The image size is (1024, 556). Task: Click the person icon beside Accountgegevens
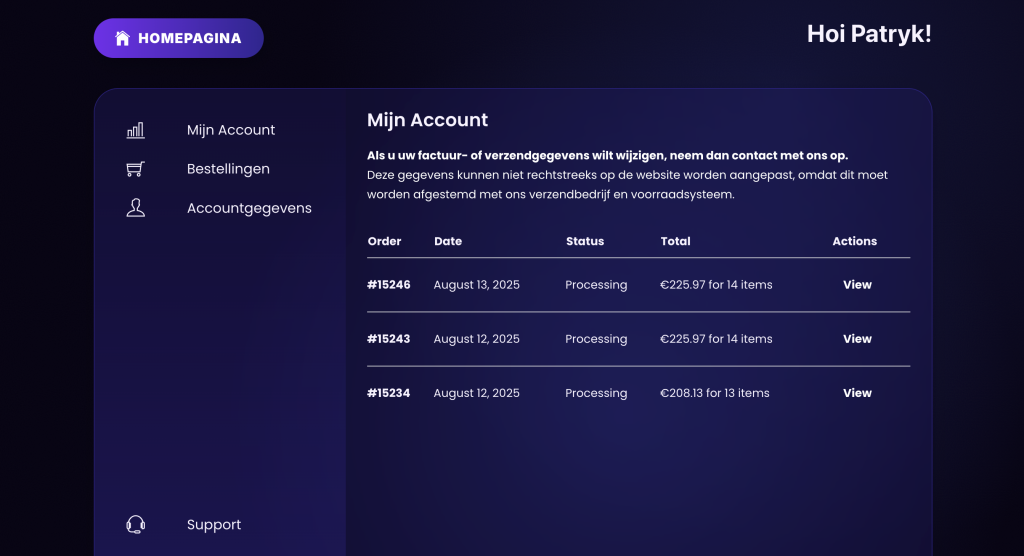pyautogui.click(x=135, y=208)
